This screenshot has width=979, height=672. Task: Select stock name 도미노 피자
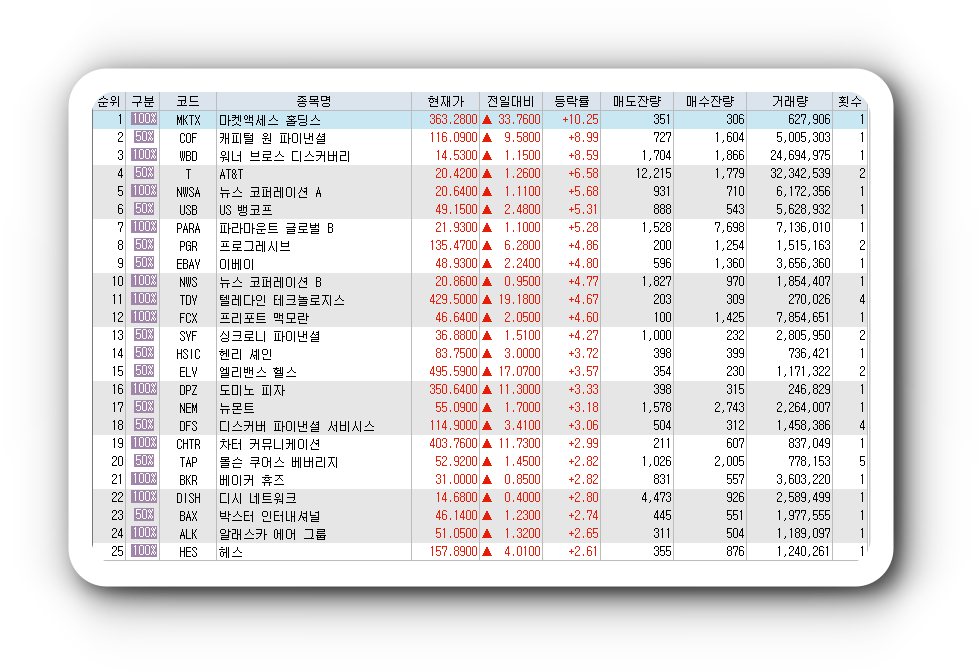[252, 390]
